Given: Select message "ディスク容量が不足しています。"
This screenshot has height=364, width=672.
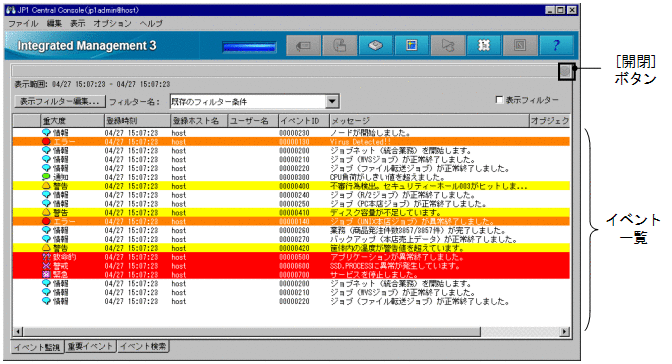Looking at the screenshot, I should coord(386,213).
